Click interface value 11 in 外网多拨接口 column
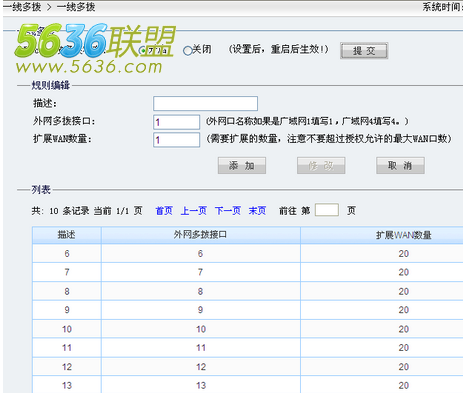The height and width of the screenshot is (393, 463). point(201,348)
